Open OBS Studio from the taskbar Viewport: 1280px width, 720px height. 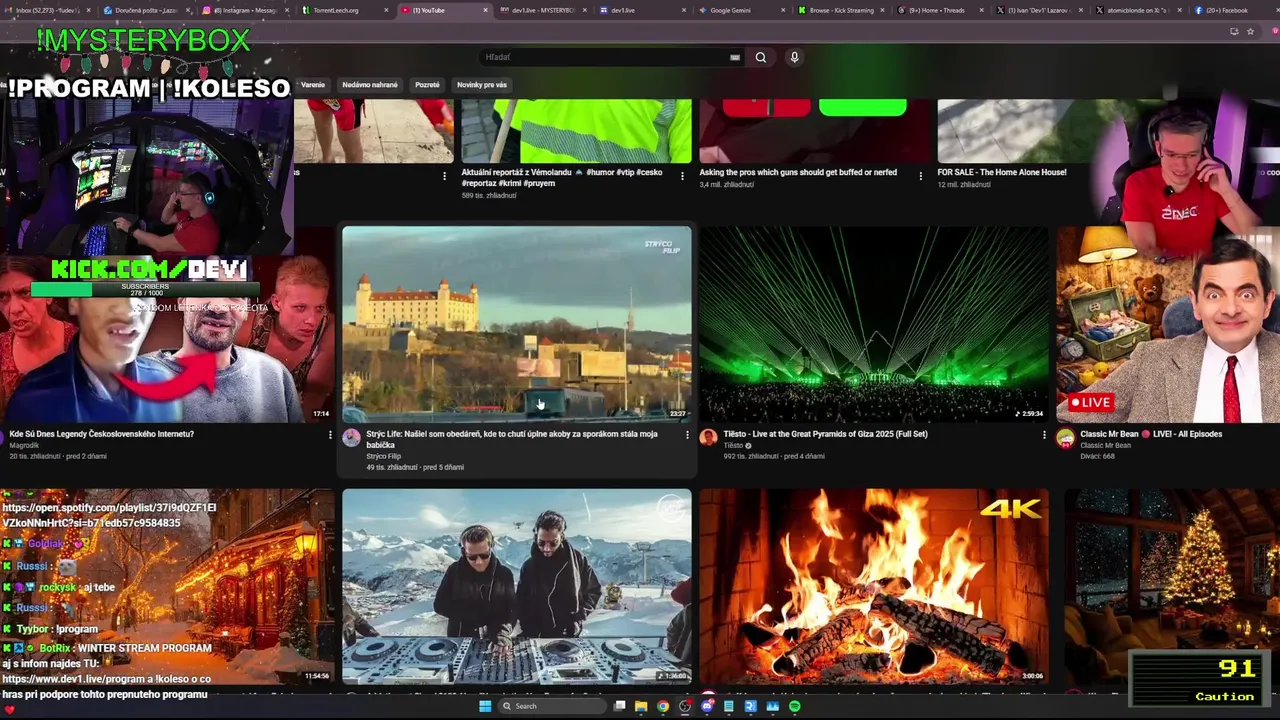685,706
